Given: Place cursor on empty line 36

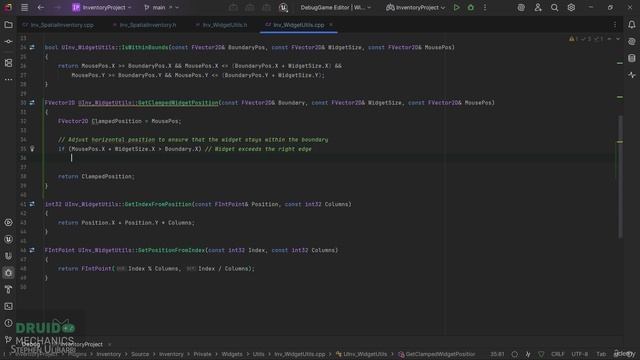Looking at the screenshot, I should tap(327, 158).
